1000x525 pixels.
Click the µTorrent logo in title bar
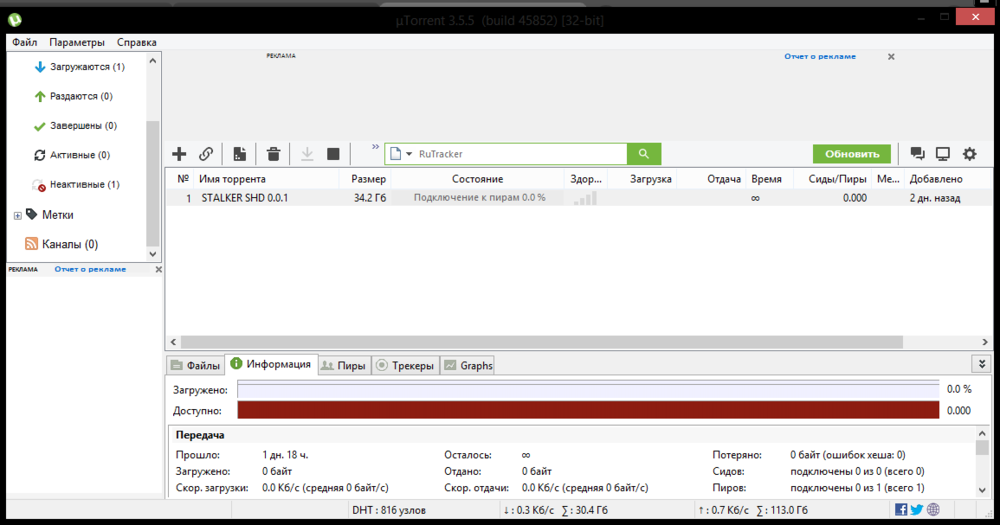point(15,20)
